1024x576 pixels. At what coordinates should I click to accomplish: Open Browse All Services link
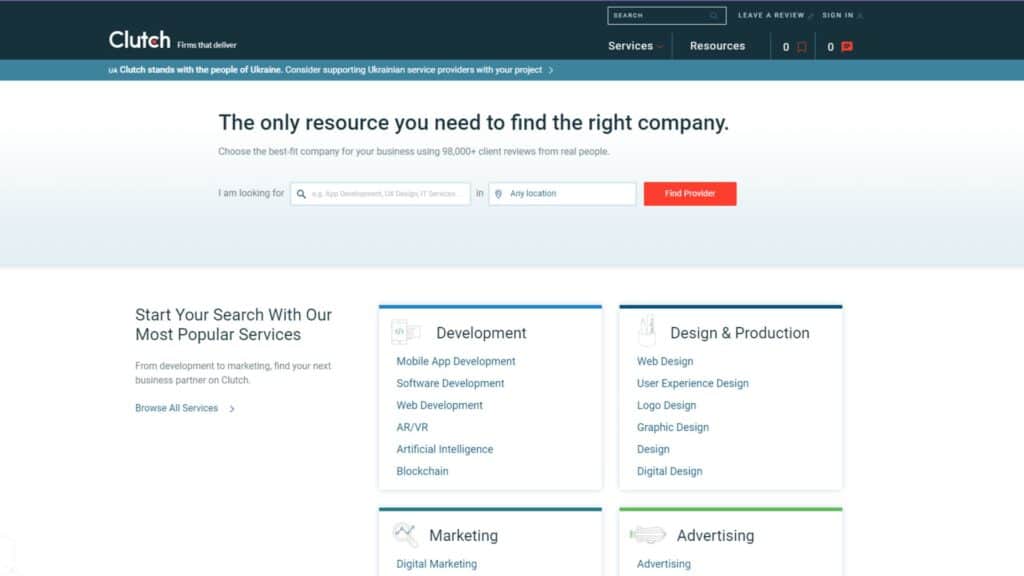click(176, 408)
